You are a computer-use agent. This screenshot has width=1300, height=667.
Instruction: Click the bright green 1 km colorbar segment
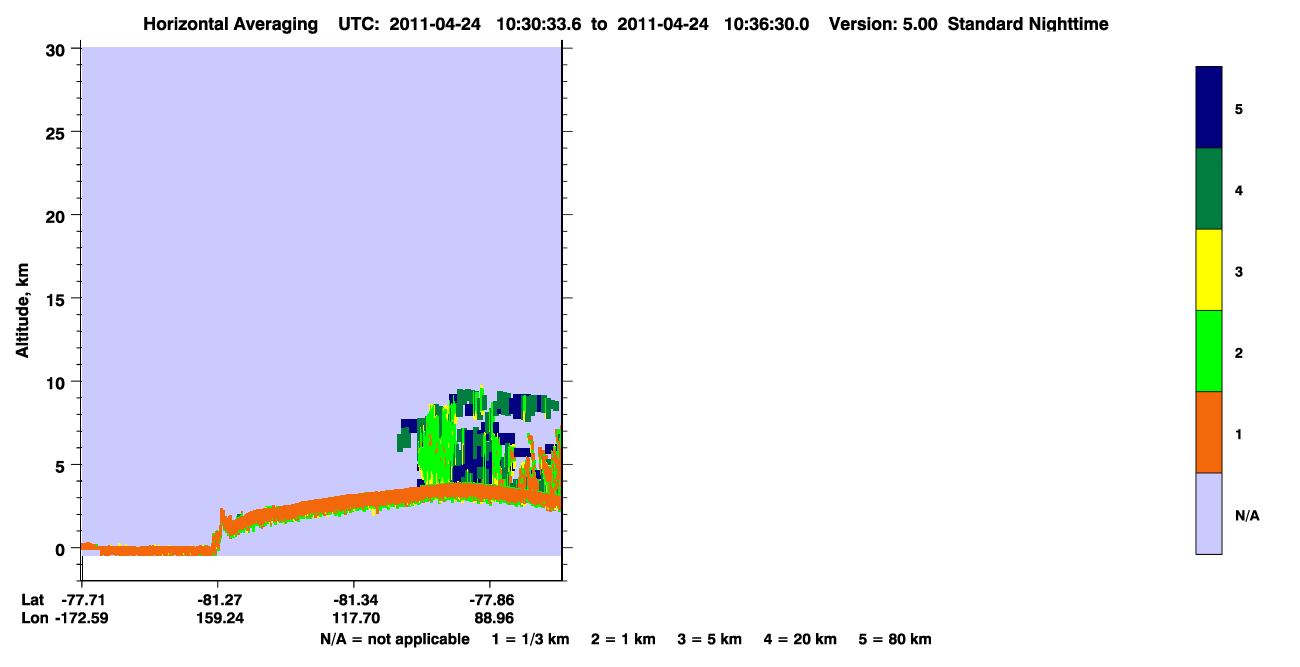(x=1209, y=351)
